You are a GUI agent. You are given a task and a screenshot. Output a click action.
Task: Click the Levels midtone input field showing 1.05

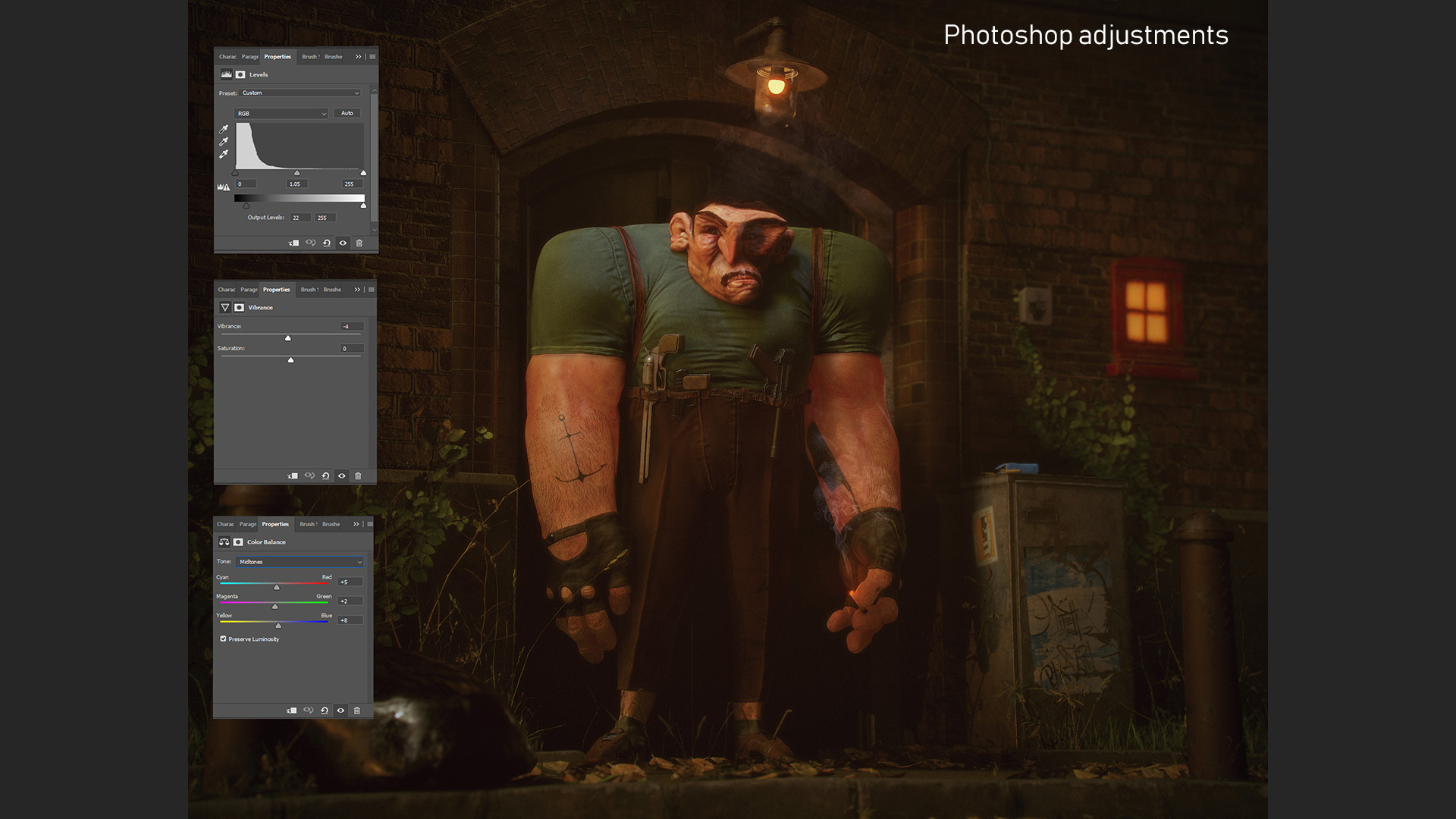(297, 184)
